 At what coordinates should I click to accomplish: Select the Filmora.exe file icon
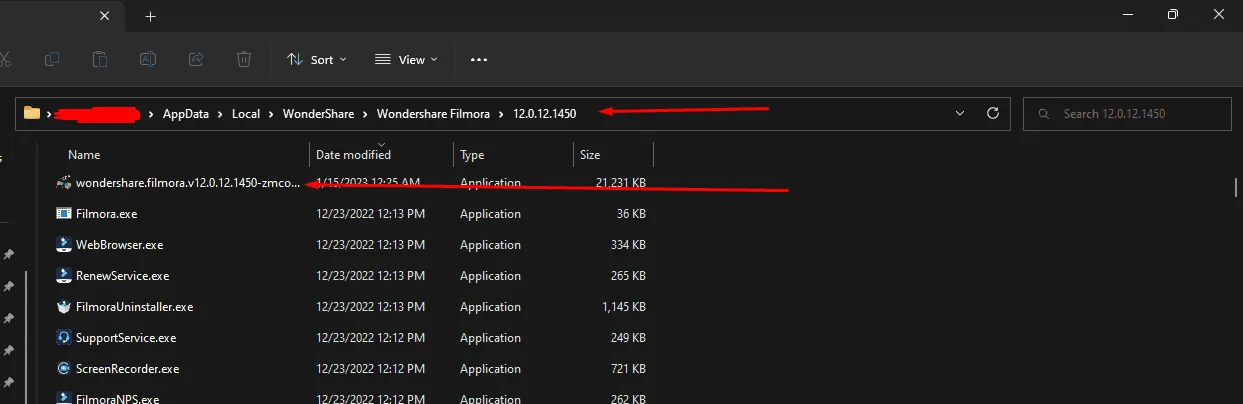point(64,214)
